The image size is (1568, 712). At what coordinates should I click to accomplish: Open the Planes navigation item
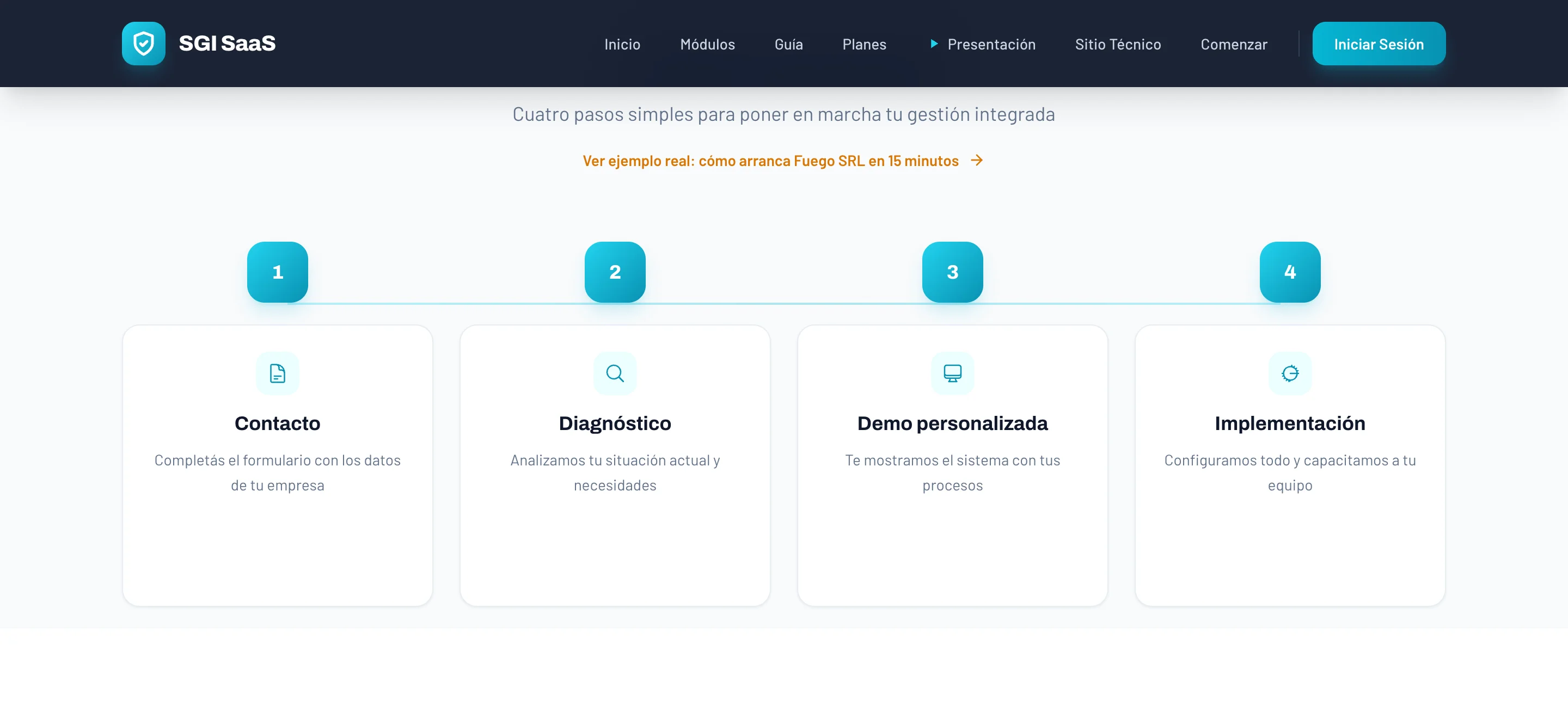[x=863, y=44]
